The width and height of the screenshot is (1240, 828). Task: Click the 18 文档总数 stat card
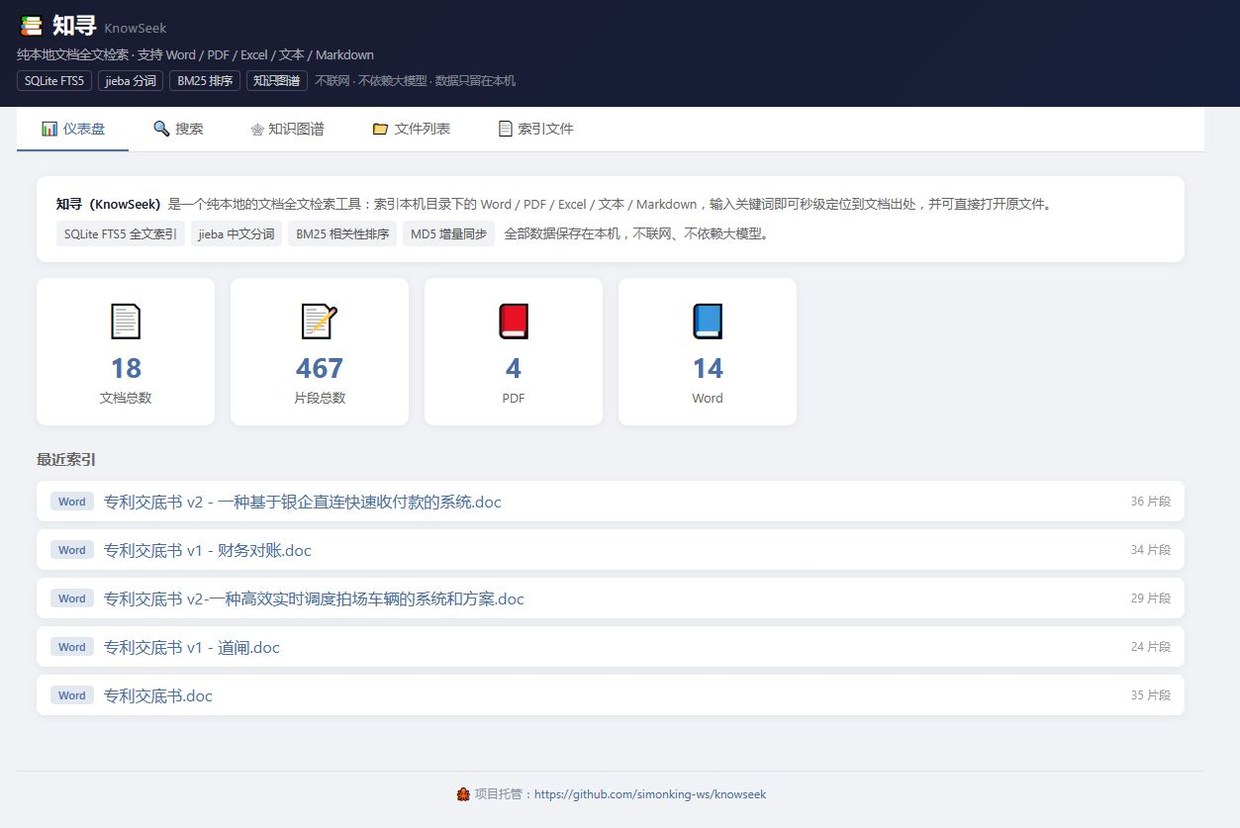point(126,351)
